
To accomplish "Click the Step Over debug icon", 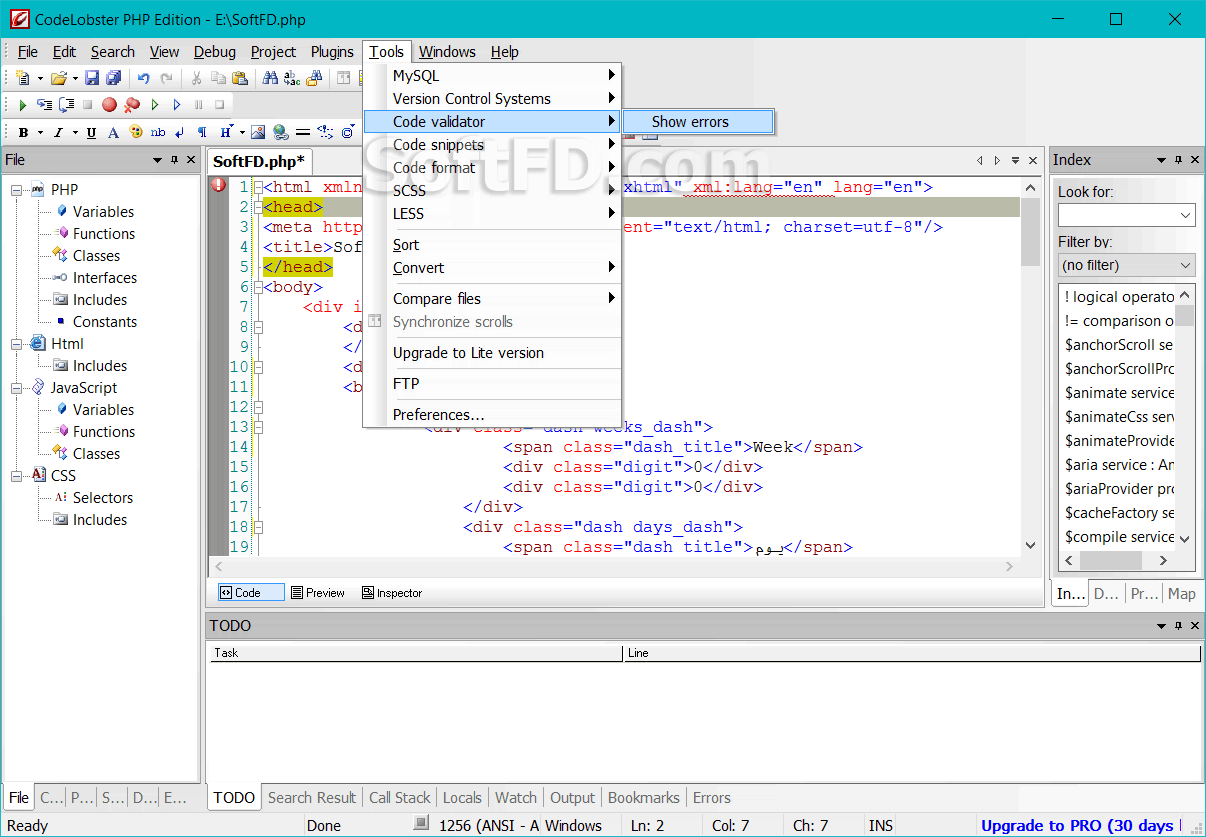I will [x=66, y=104].
